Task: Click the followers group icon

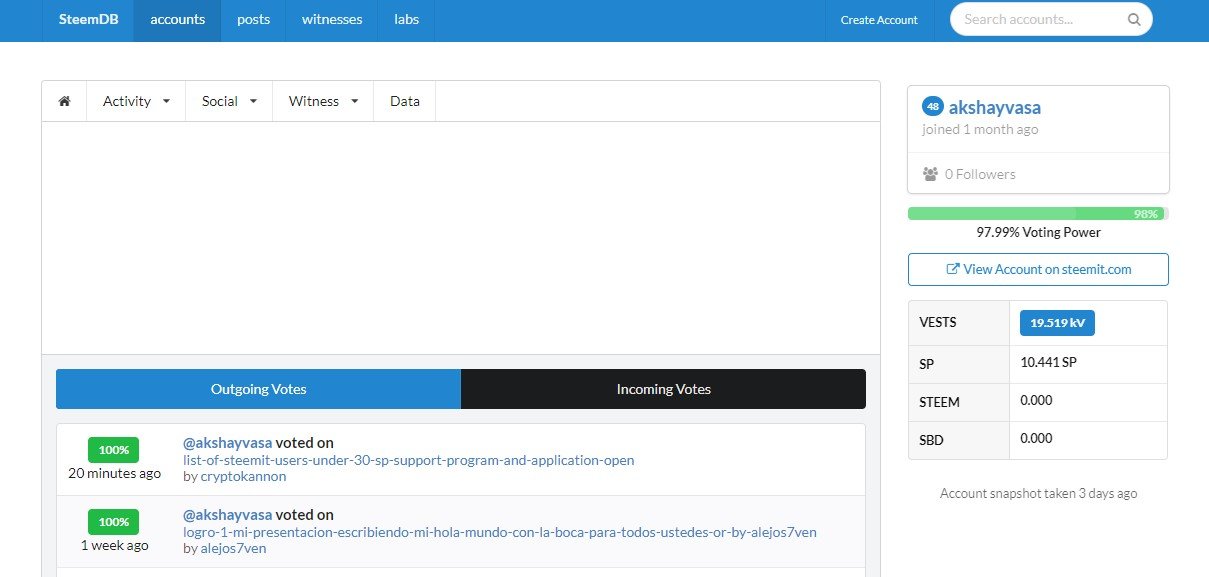Action: [x=930, y=174]
